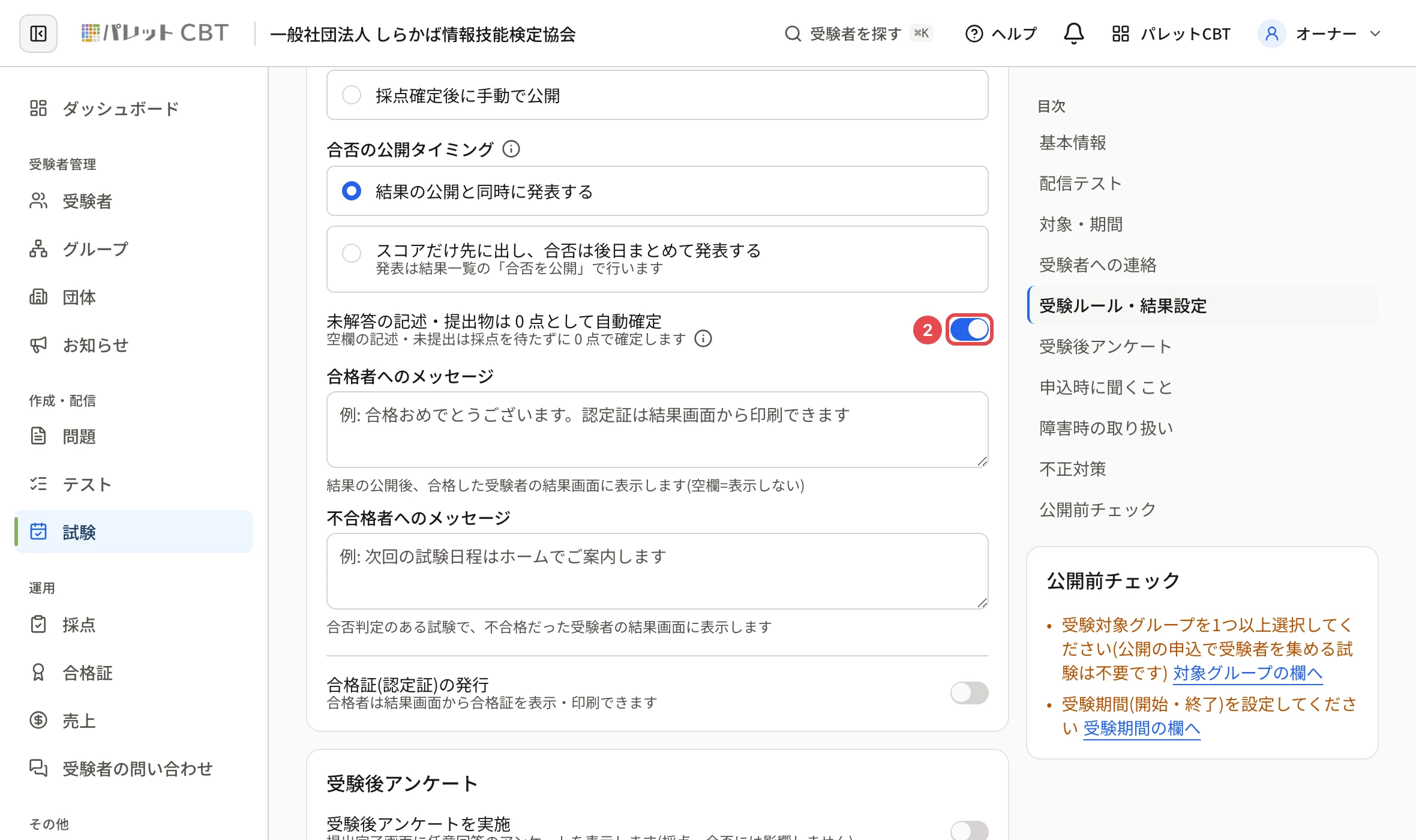This screenshot has height=840, width=1416.
Task: Follow the 受験期間の欄へ link
Action: coord(1141,728)
